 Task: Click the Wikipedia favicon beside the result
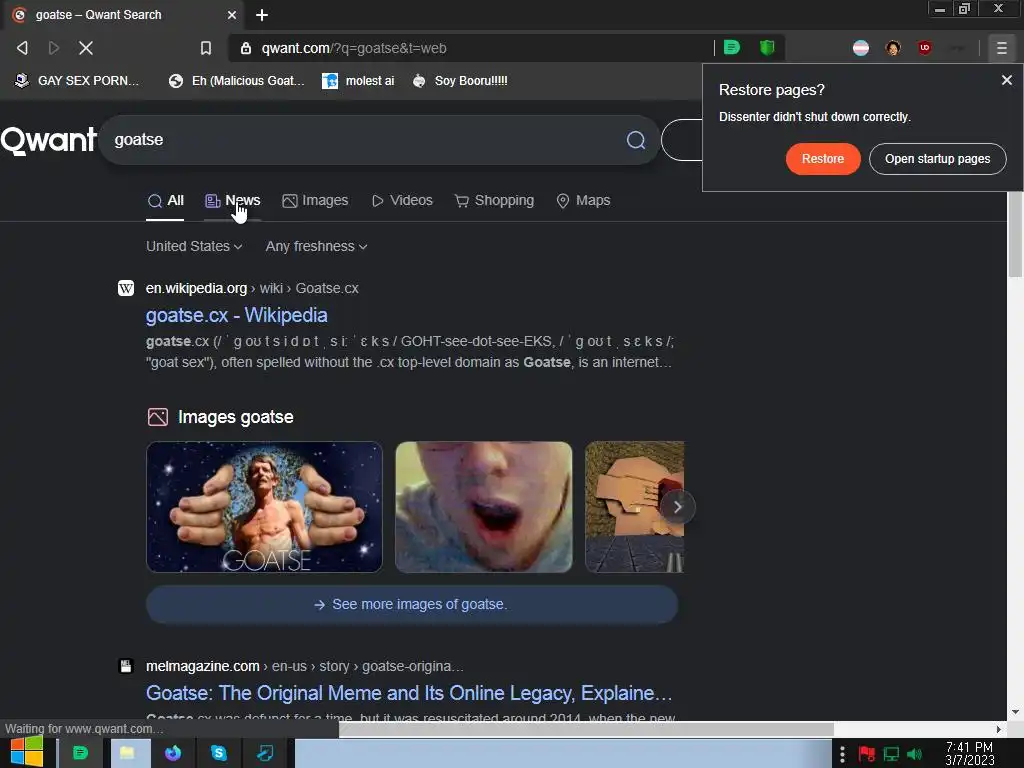126,288
